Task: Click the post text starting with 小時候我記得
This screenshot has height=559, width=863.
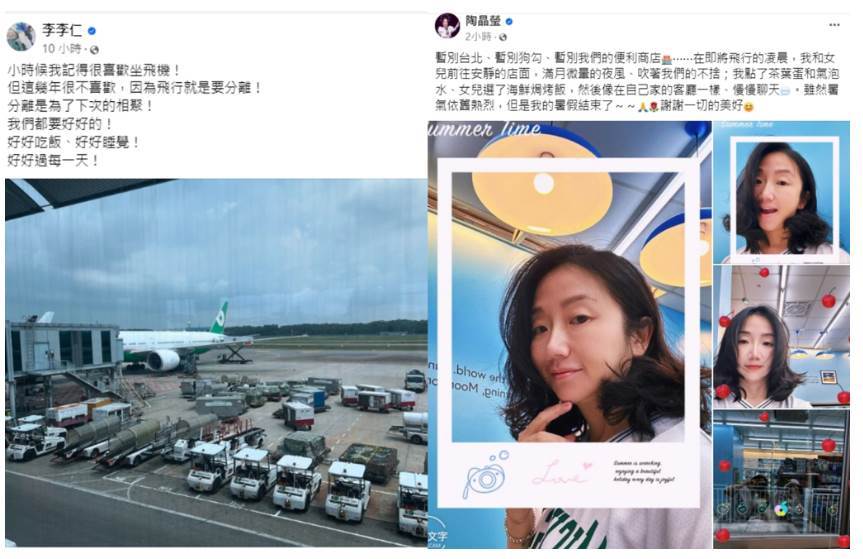Action: [135, 115]
